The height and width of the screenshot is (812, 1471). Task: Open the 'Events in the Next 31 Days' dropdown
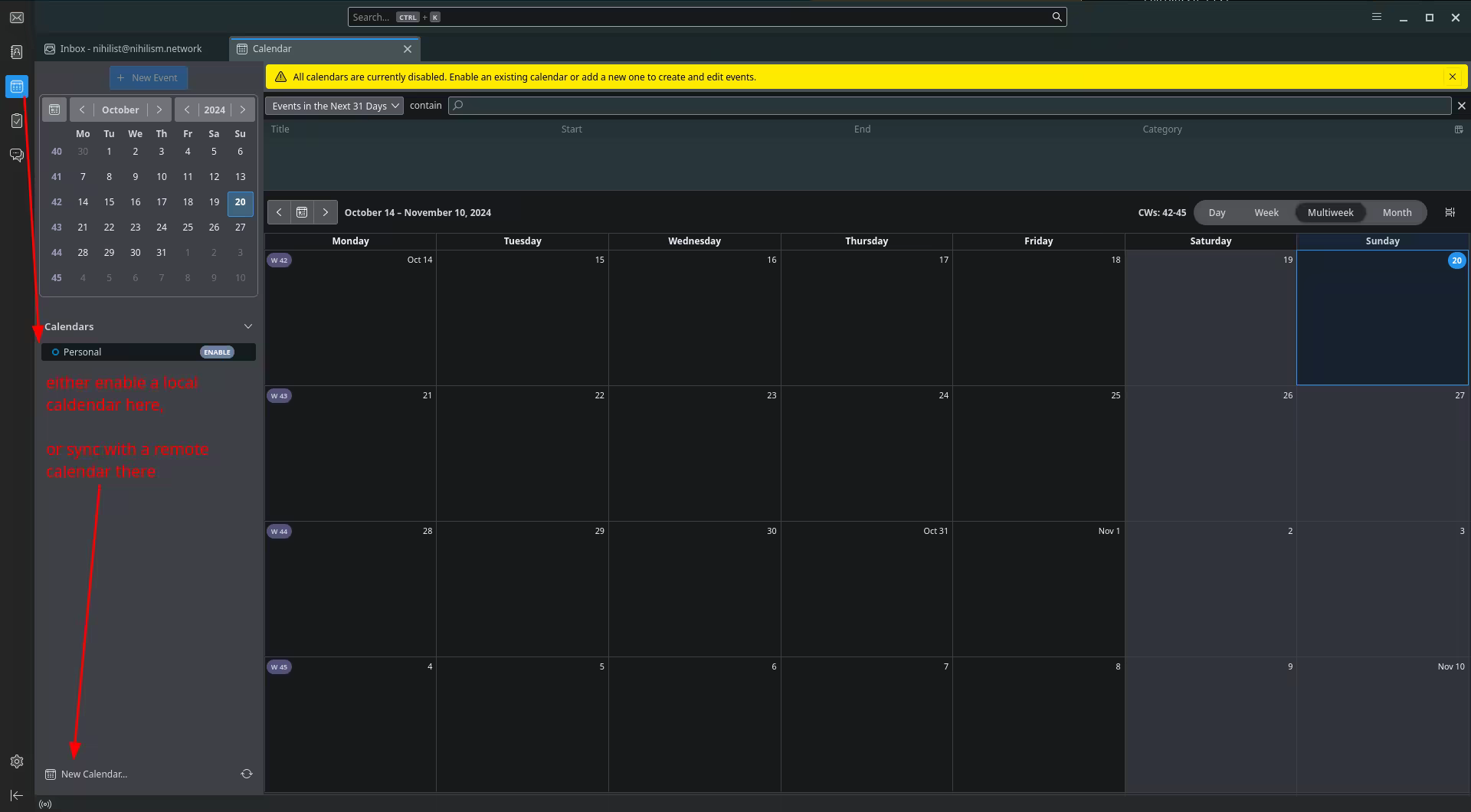334,106
